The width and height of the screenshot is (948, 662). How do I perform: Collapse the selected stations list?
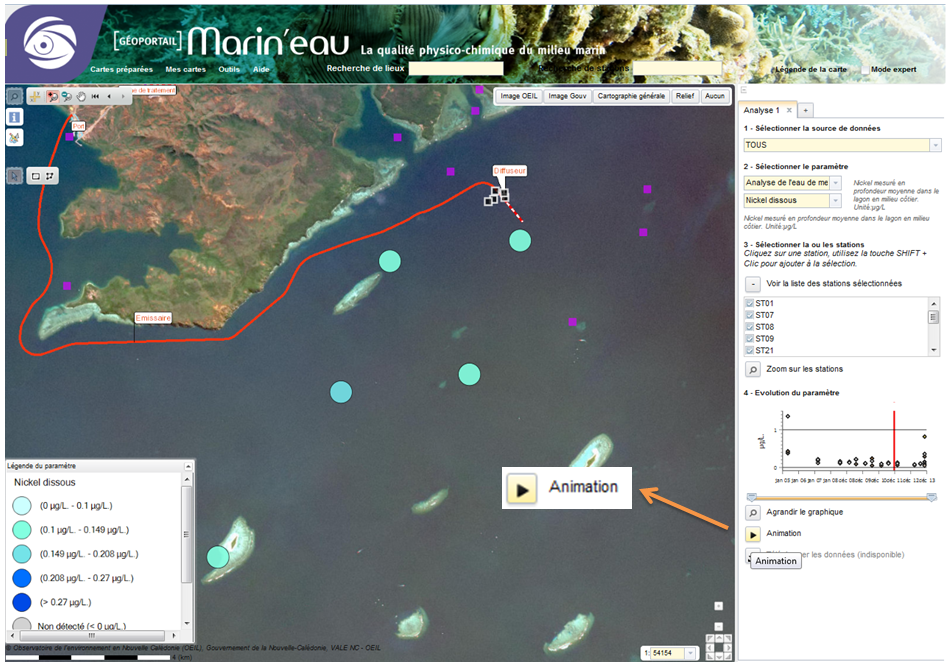click(x=753, y=284)
